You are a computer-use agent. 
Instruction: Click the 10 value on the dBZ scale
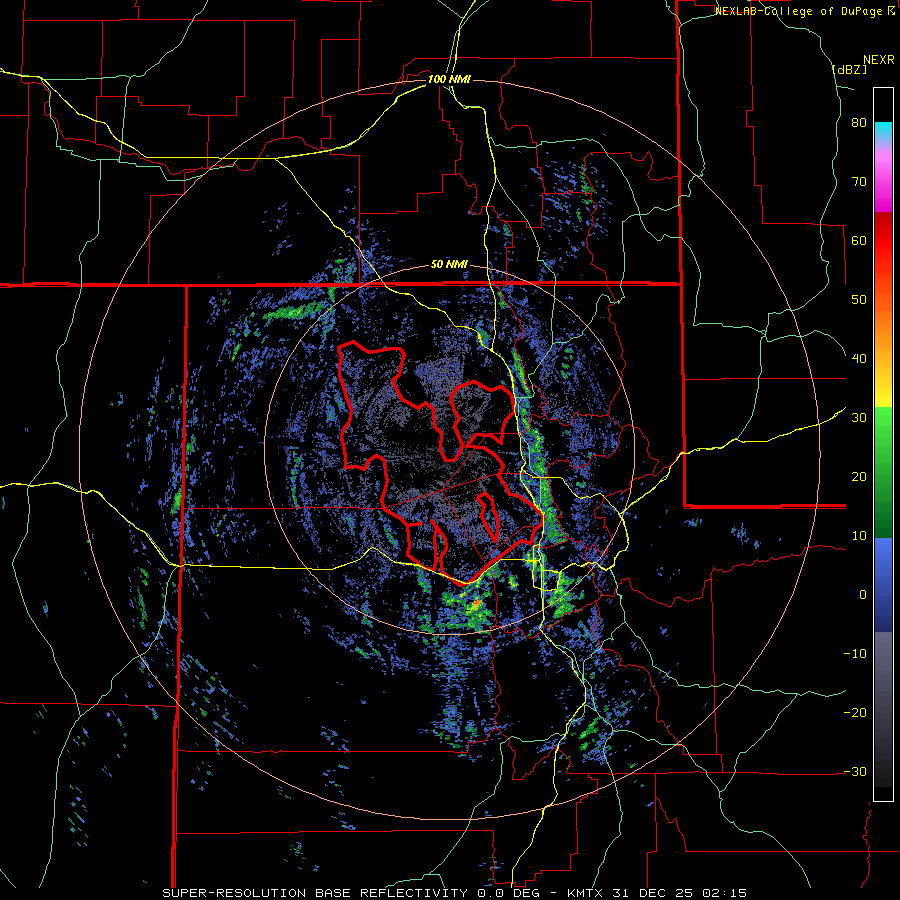pyautogui.click(x=859, y=536)
